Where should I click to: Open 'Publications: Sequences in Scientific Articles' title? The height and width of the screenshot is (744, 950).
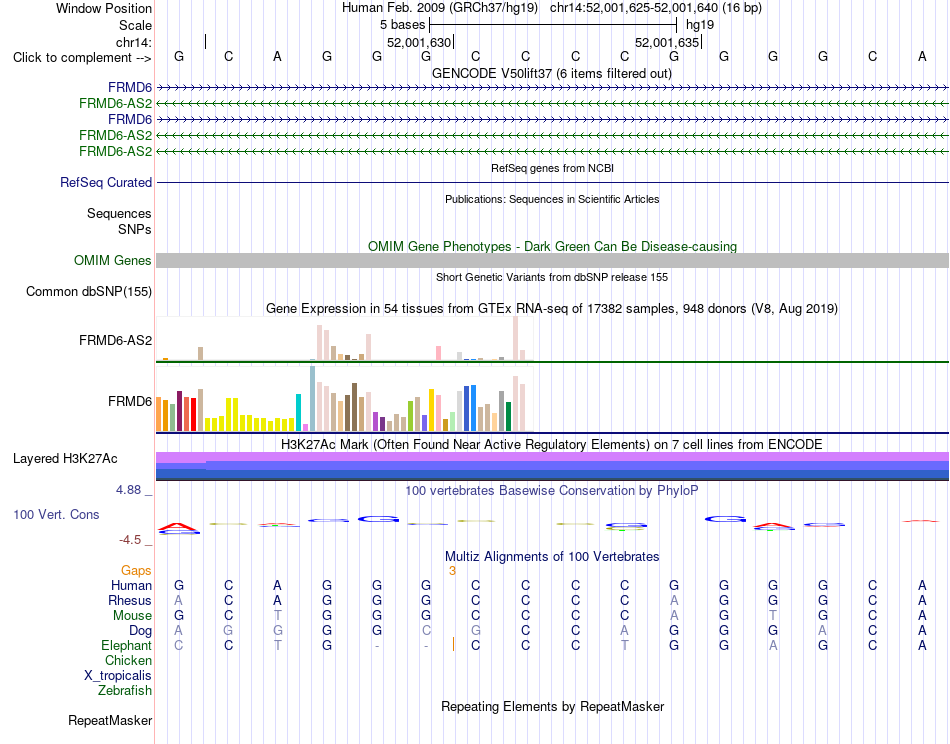tap(552, 199)
